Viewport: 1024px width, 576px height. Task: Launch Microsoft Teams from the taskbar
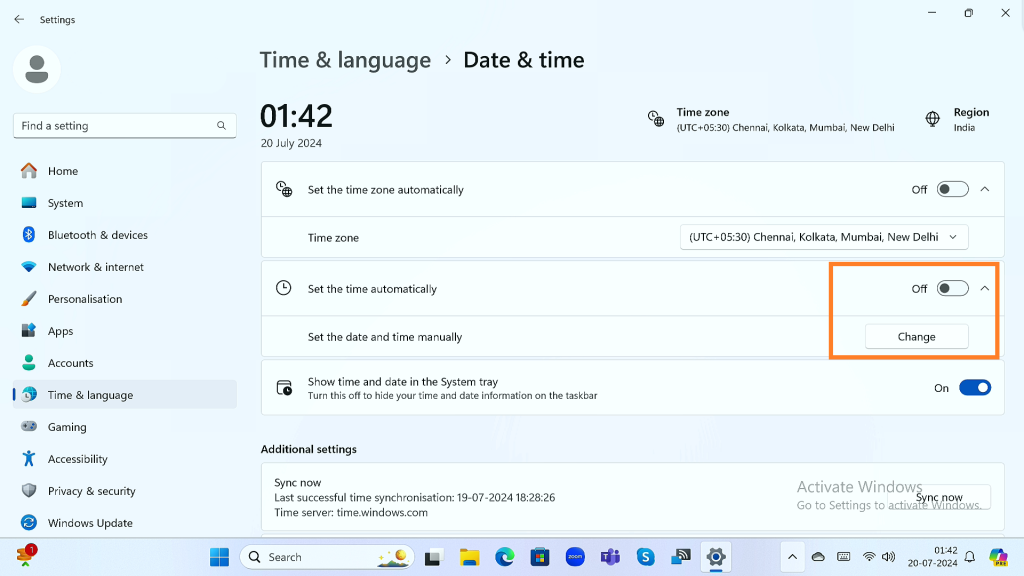(610, 557)
